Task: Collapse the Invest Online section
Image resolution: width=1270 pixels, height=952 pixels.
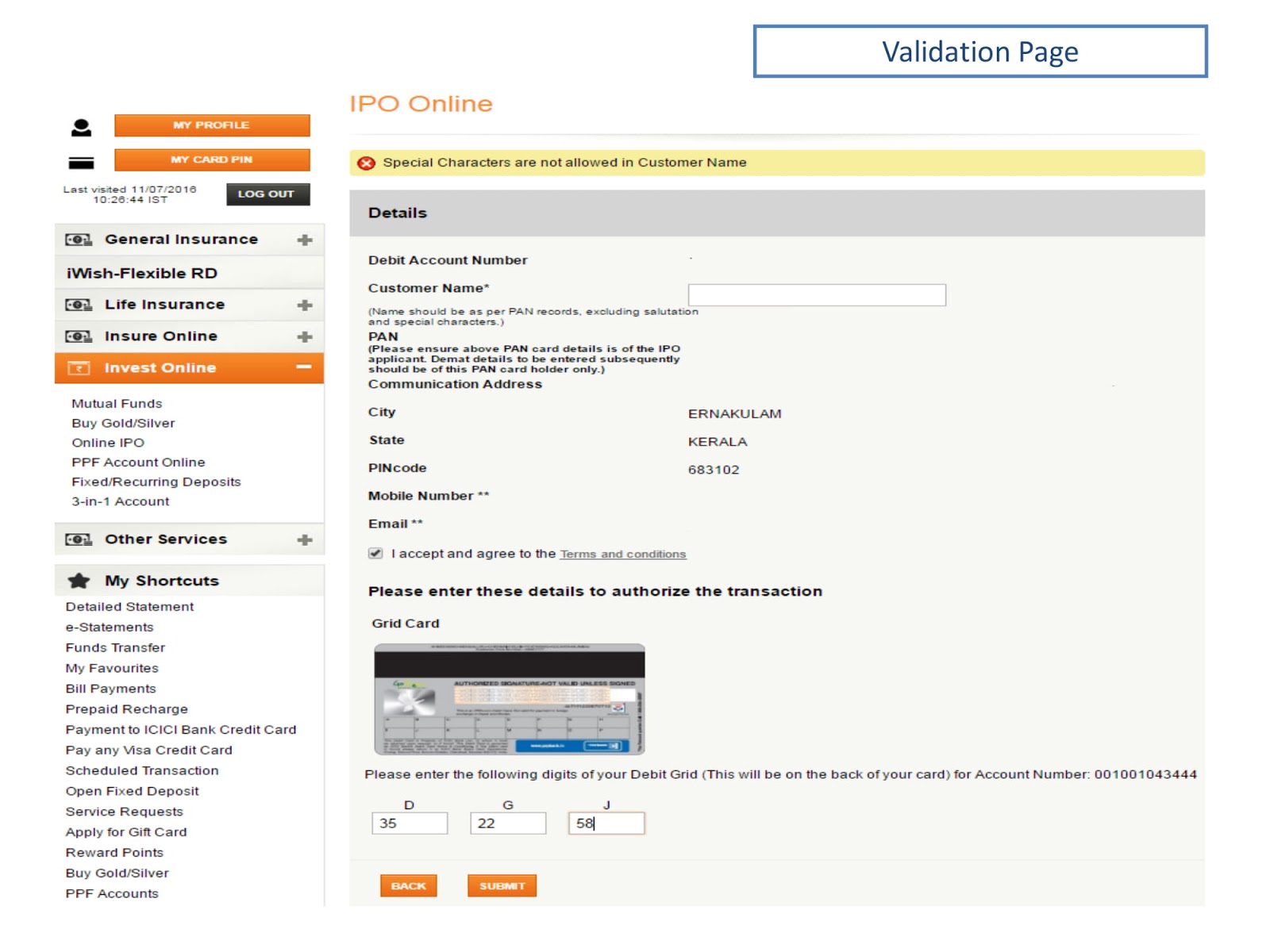Action: pyautogui.click(x=304, y=367)
